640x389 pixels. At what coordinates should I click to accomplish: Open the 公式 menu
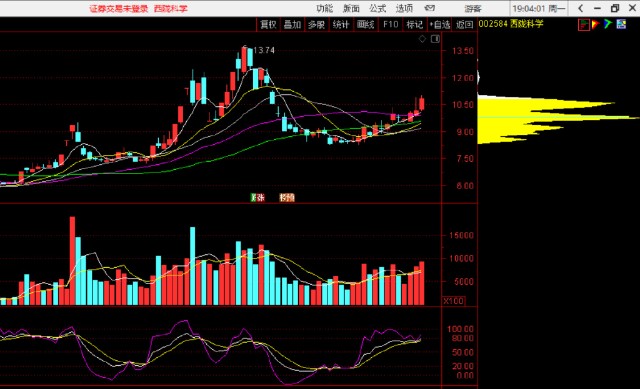[378, 9]
